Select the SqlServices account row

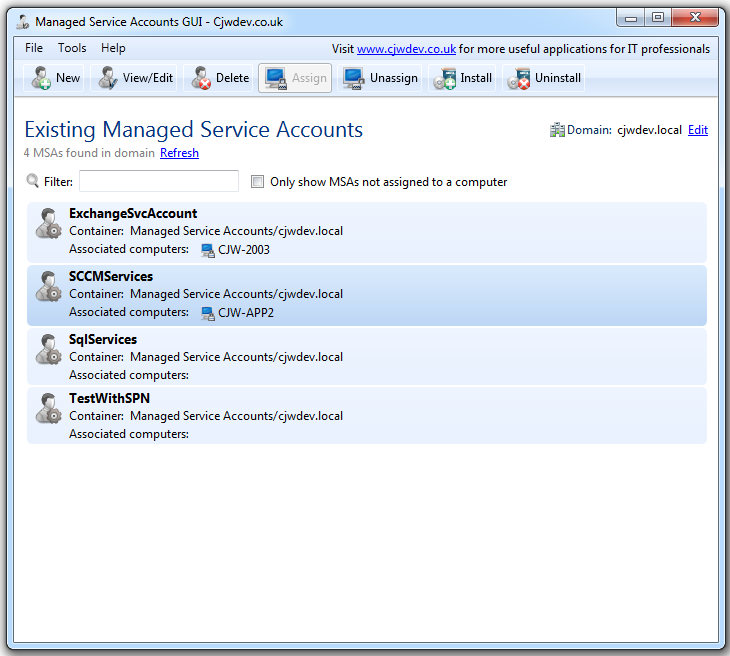click(366, 357)
